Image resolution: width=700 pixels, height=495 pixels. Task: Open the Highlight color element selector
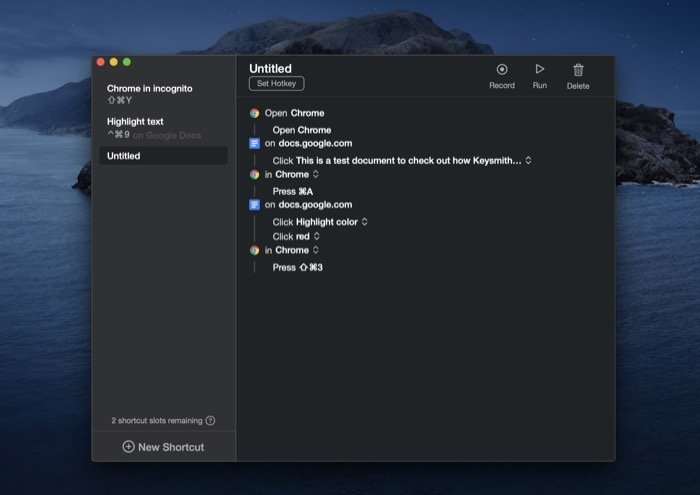coord(364,222)
